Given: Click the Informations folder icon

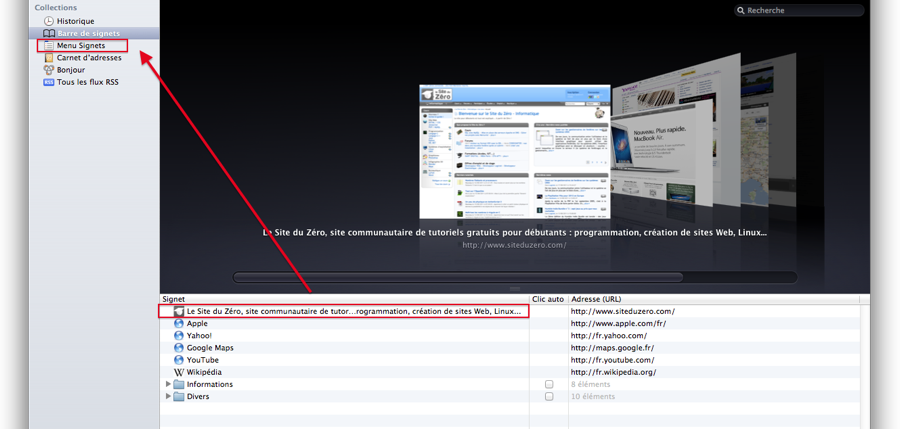Looking at the screenshot, I should point(179,384).
